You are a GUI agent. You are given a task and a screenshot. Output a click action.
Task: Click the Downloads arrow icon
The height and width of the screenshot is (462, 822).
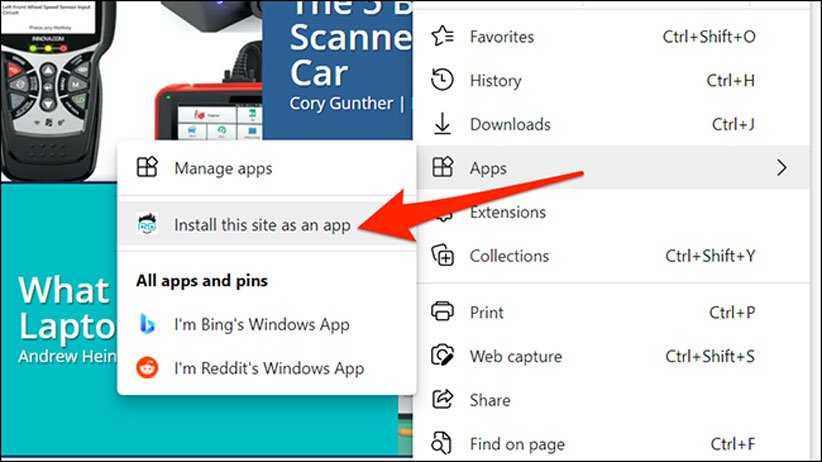[442, 125]
